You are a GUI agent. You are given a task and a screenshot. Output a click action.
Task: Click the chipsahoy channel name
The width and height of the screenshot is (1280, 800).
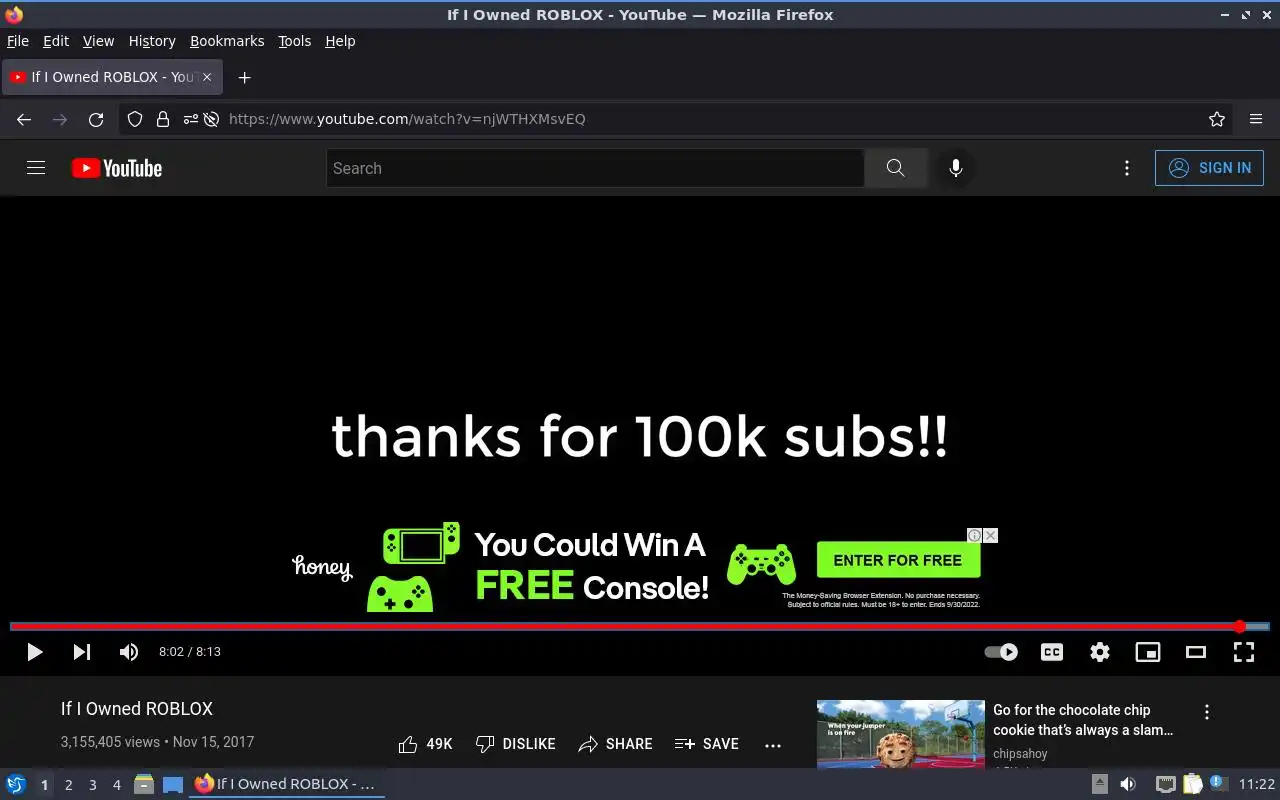pos(1020,754)
